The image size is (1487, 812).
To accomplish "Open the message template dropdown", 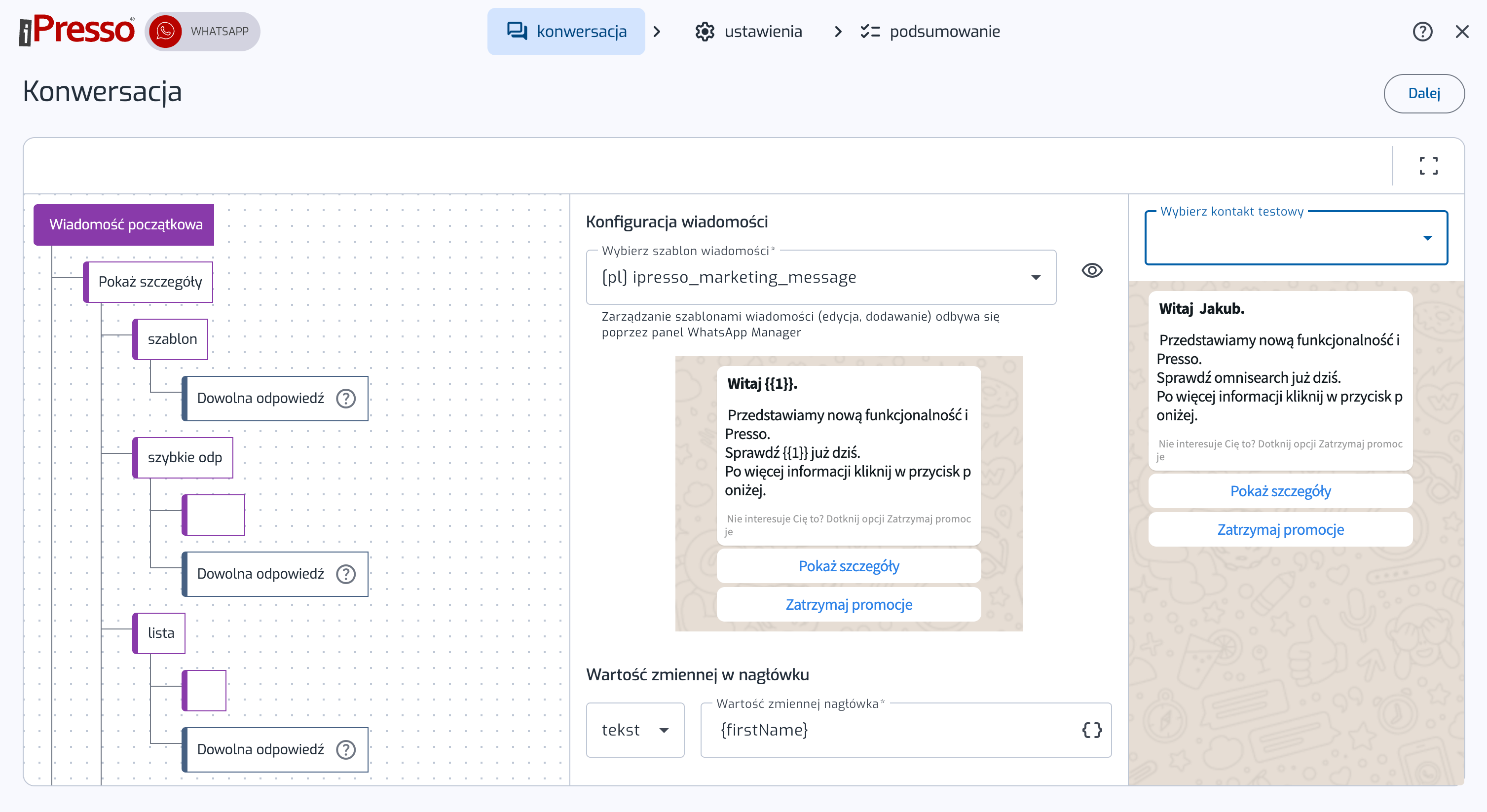I will click(820, 278).
